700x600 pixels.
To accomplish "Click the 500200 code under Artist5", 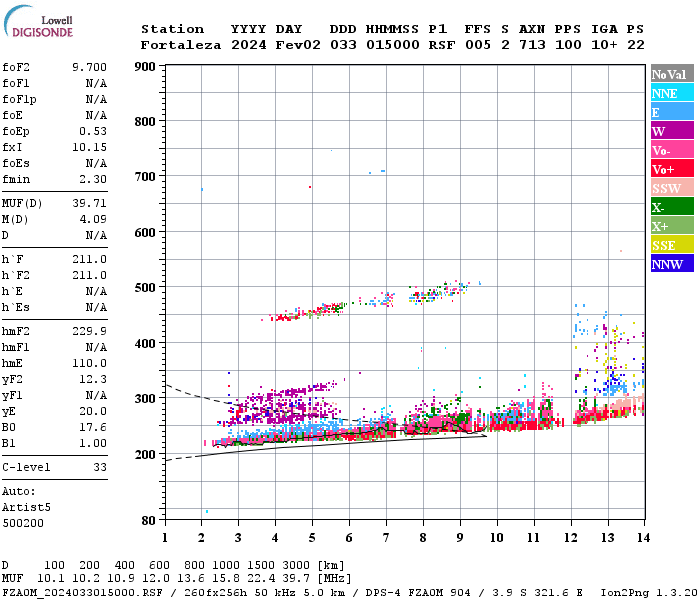I will click(23, 523).
